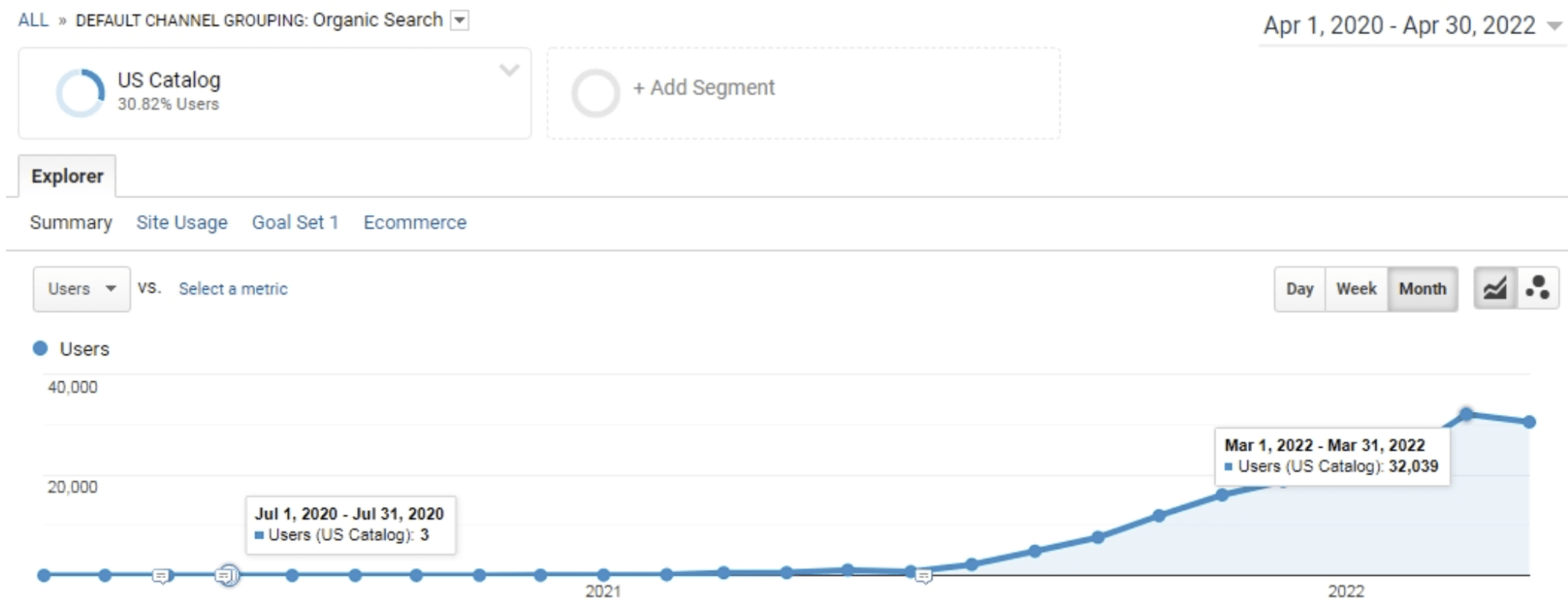Open annotation bubble under mid-2021 data point

click(924, 576)
